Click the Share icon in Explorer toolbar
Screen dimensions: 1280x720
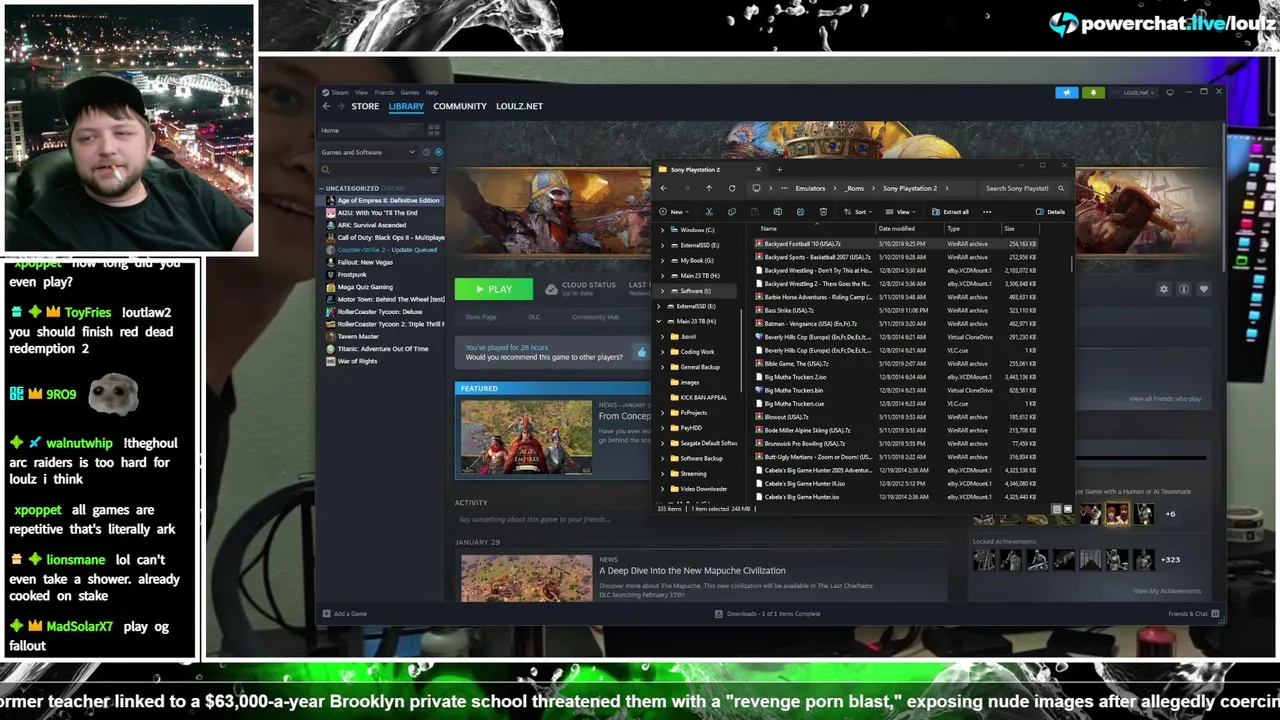(x=800, y=212)
